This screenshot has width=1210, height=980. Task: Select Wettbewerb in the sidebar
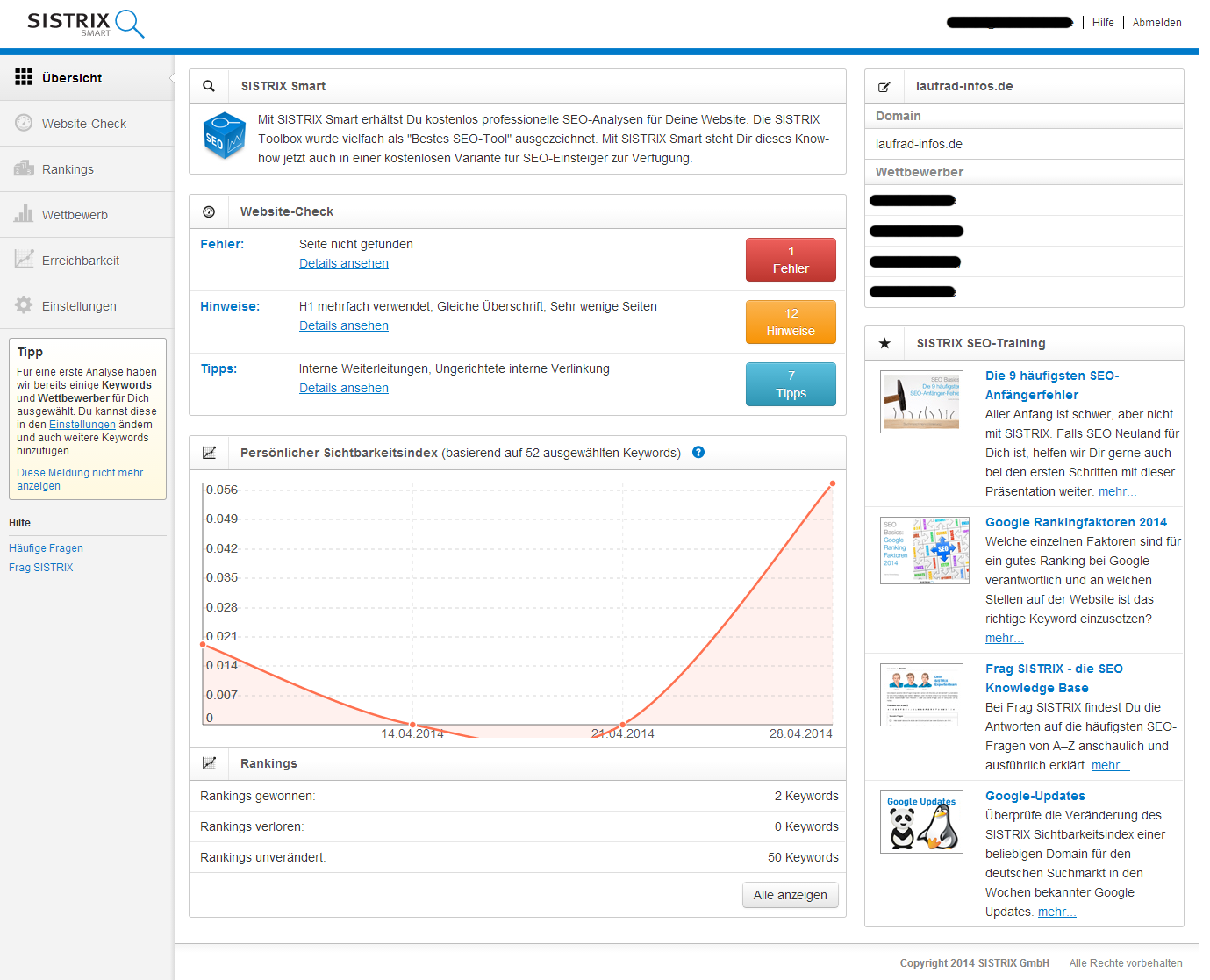coord(87,215)
